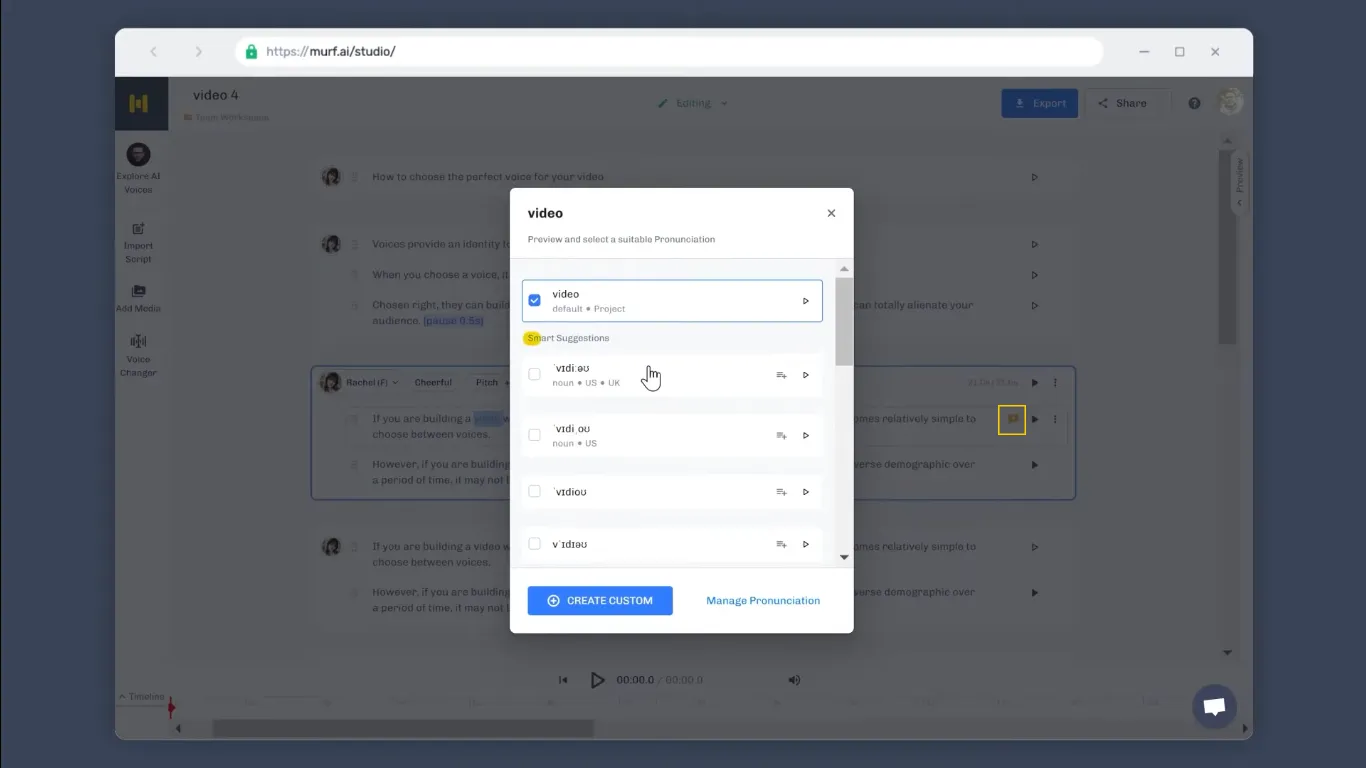Click the murf.ai/studio address bar
Image resolution: width=1366 pixels, height=768 pixels.
[669, 52]
